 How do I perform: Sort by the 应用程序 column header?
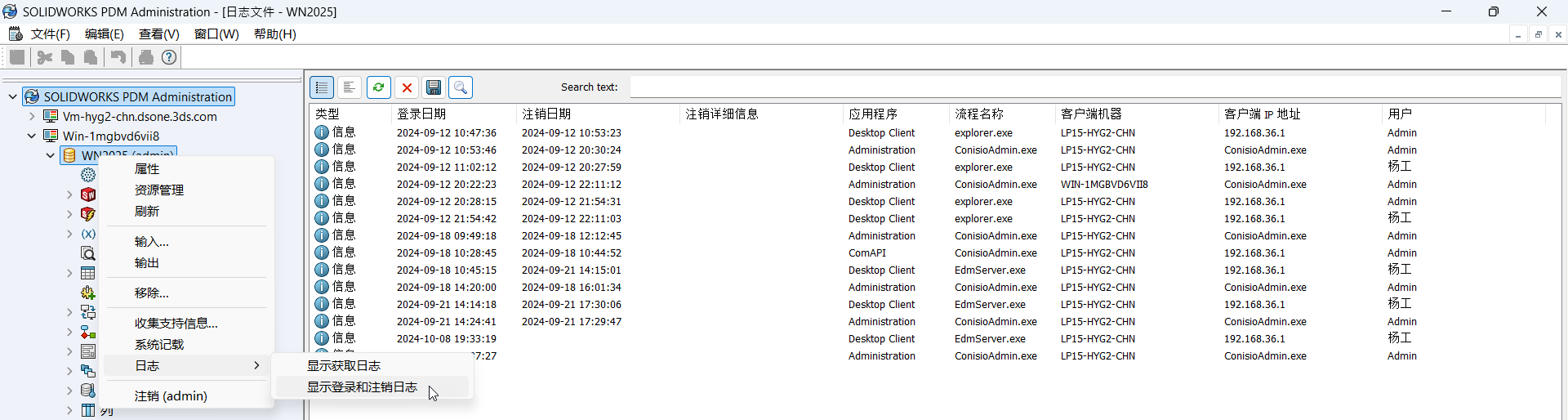(896, 114)
